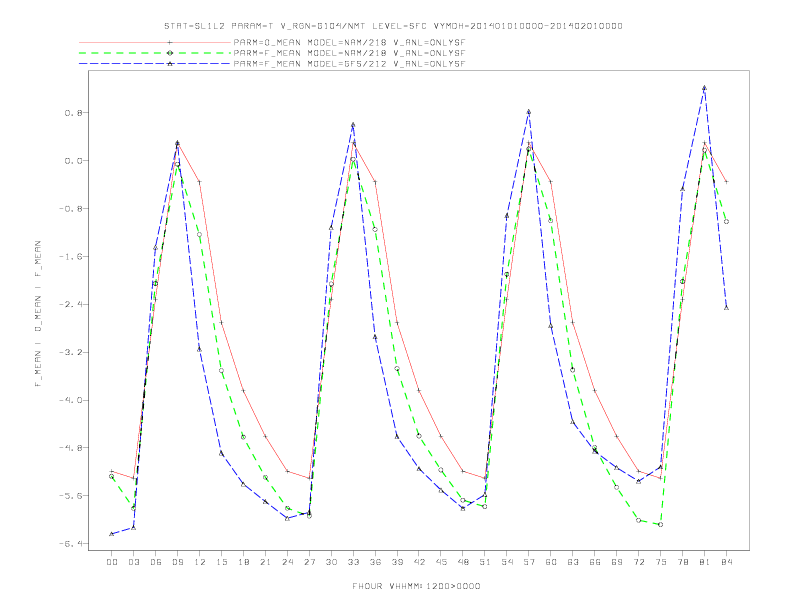The width and height of the screenshot is (792, 612).
Task: Click x-axis hour label 24
Action: coord(287,562)
